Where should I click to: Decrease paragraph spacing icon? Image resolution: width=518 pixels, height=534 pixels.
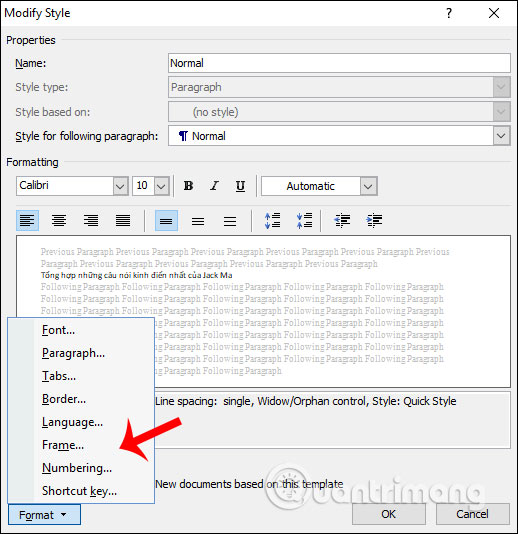304,221
